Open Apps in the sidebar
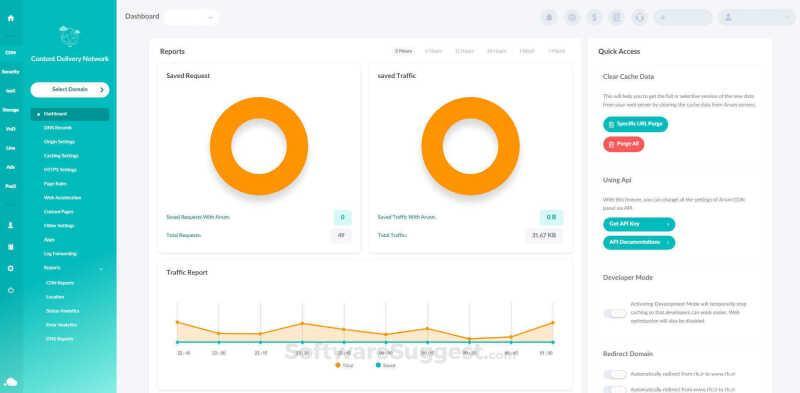Screen dimensions: 800x393 click(x=49, y=240)
